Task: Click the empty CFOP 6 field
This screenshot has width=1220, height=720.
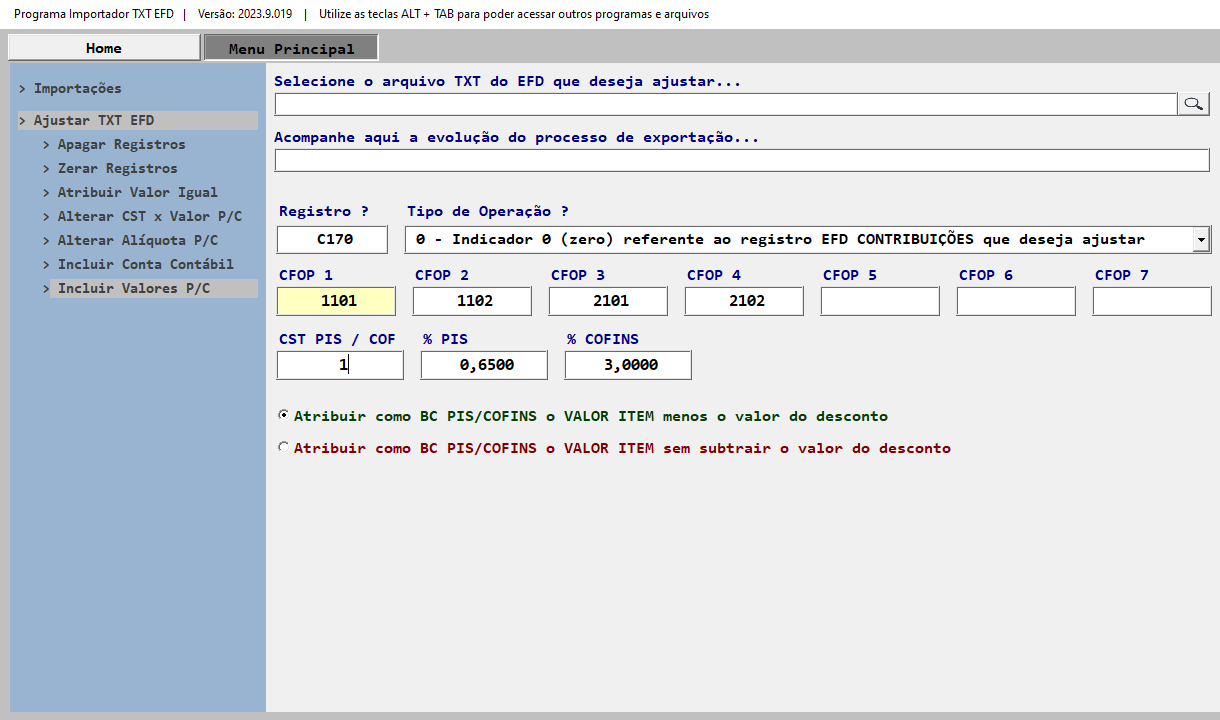Action: coord(1016,301)
